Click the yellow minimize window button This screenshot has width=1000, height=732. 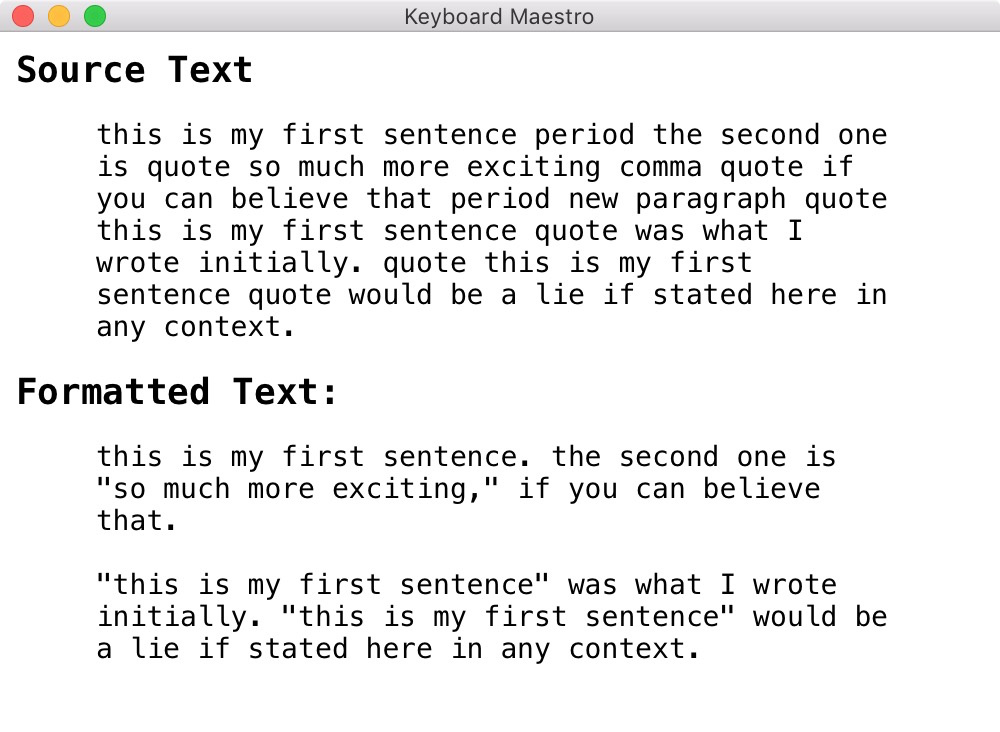tap(59, 16)
